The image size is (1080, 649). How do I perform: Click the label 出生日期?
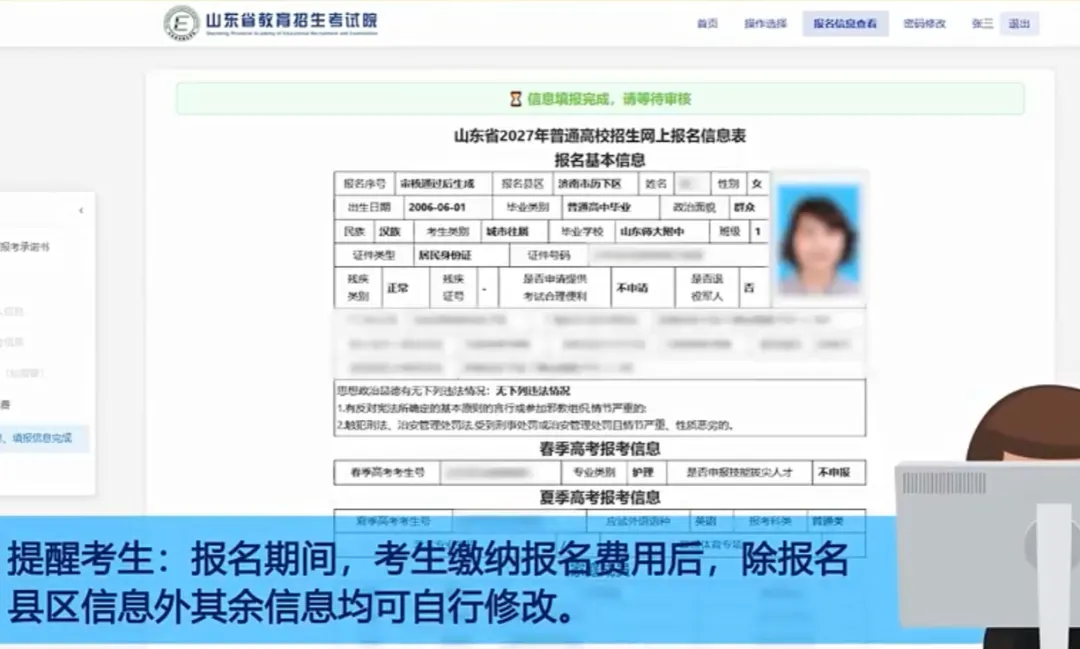tap(369, 207)
